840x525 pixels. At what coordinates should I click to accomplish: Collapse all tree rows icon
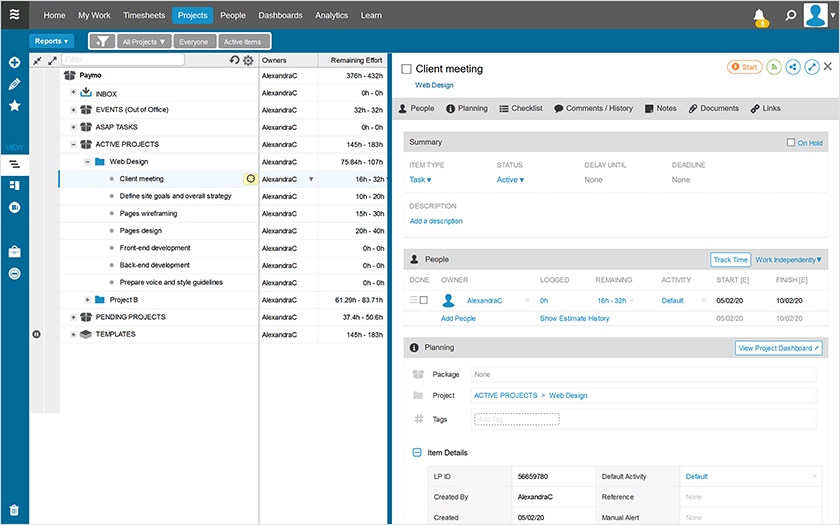click(x=37, y=61)
